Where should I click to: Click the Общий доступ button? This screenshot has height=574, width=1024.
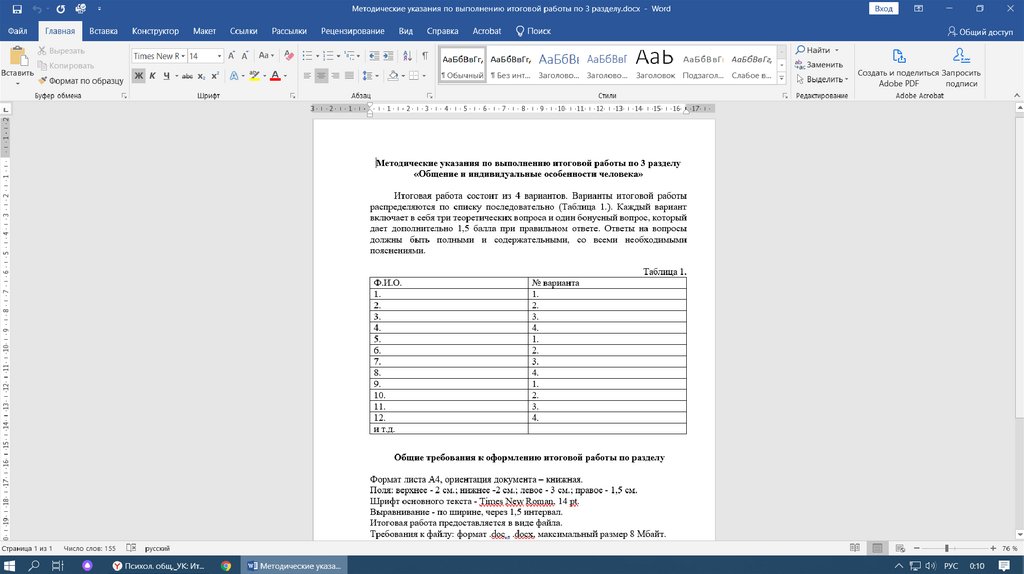(x=980, y=31)
